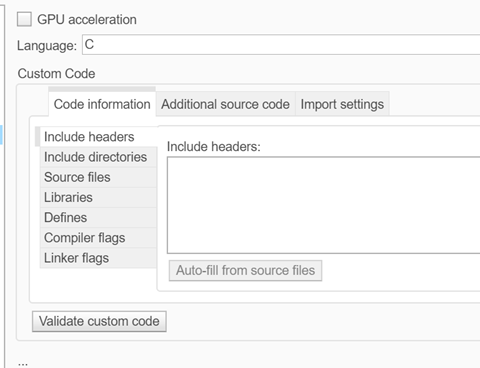Open the Language dropdown showing C

[x=281, y=44]
